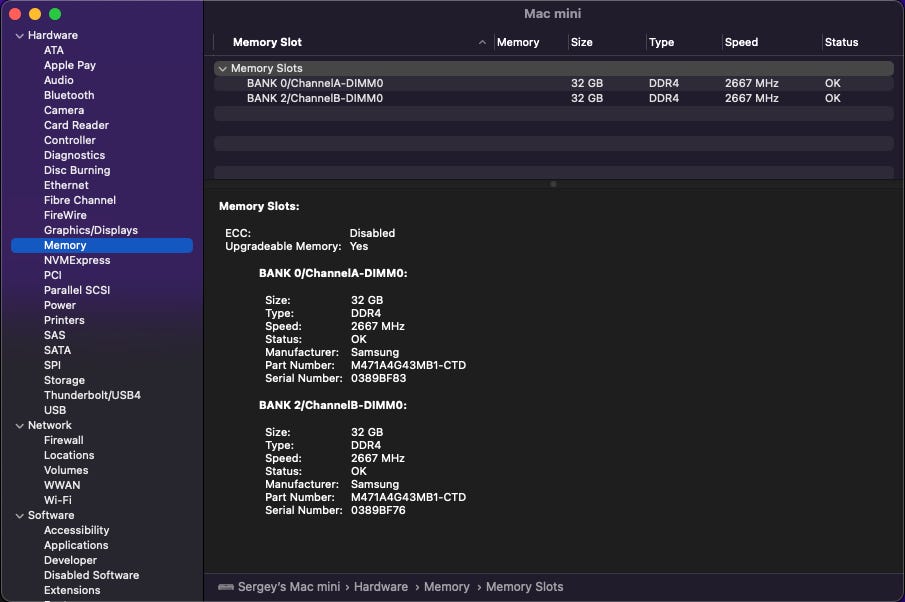Open the Controller section

(70, 140)
